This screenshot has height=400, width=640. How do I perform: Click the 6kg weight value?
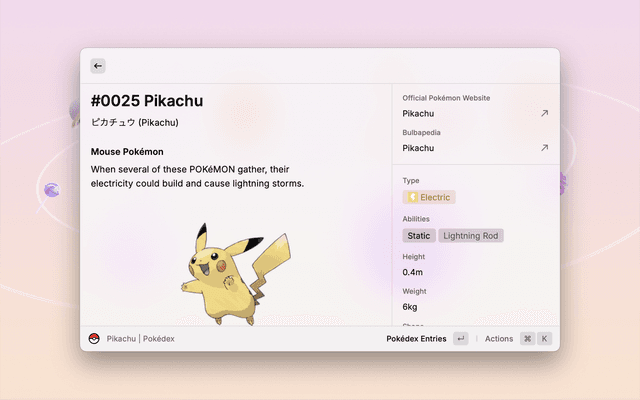point(410,306)
